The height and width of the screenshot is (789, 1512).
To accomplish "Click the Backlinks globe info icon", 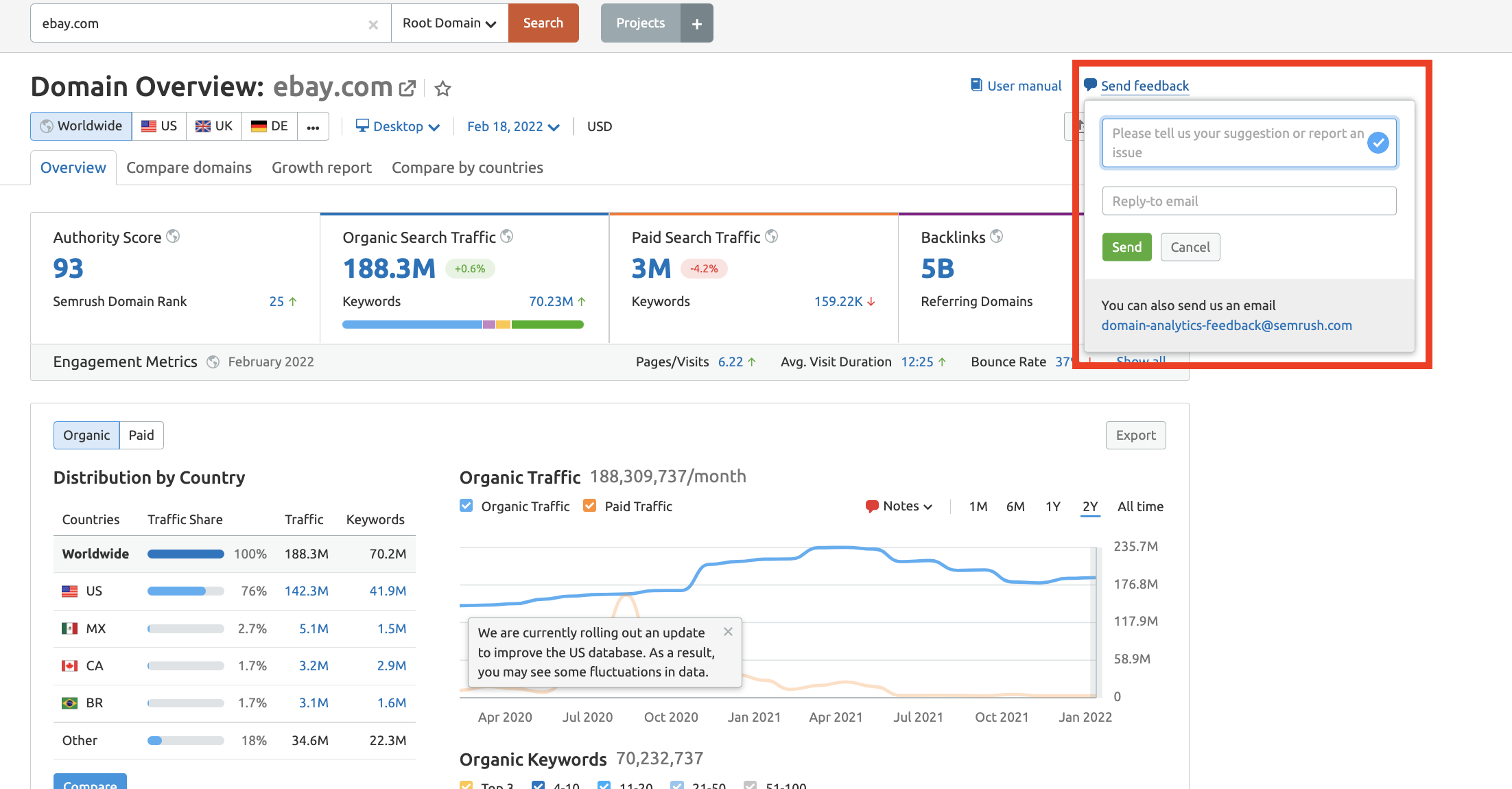I will 997,236.
